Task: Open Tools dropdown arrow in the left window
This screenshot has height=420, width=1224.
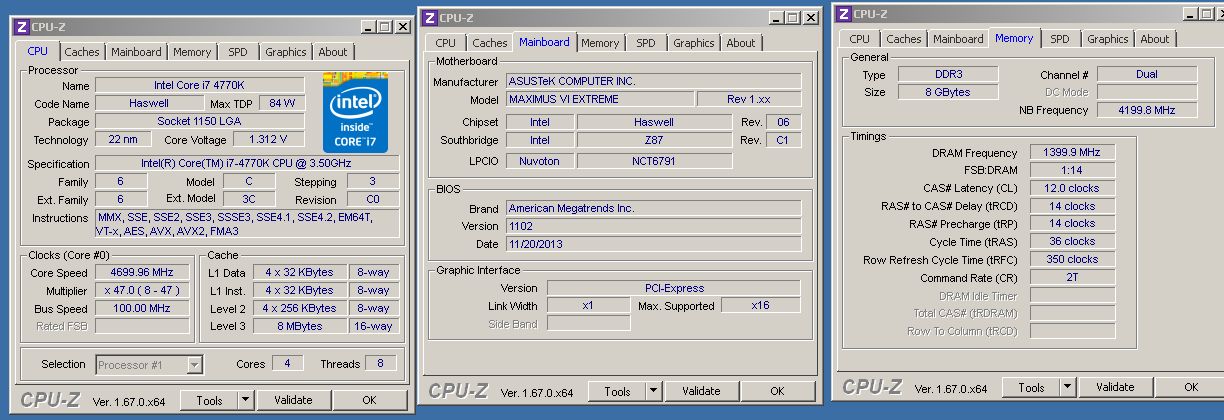Action: pos(245,400)
